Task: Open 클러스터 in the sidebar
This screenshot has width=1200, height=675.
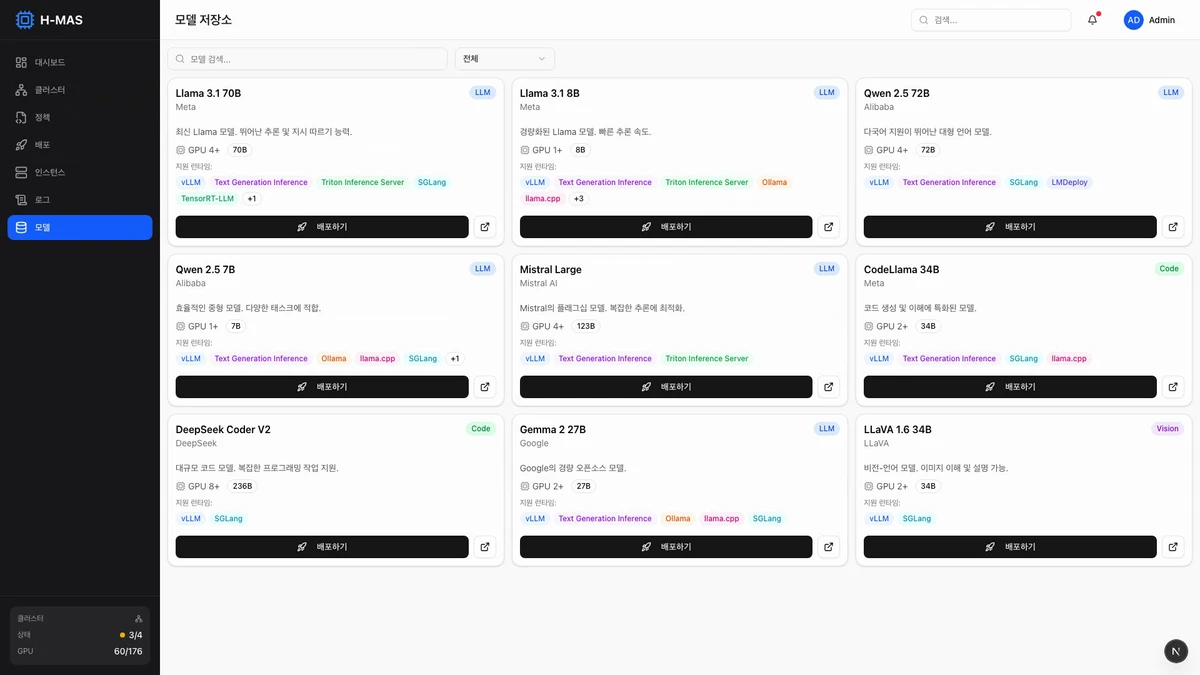Action: point(80,90)
